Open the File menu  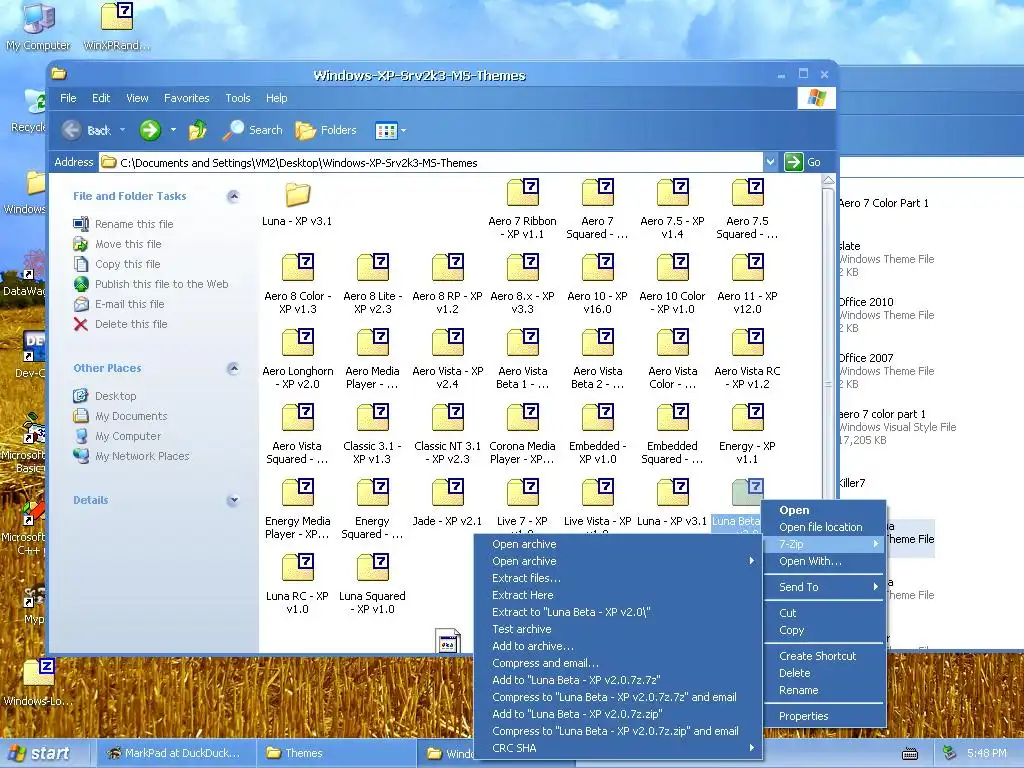pos(68,98)
